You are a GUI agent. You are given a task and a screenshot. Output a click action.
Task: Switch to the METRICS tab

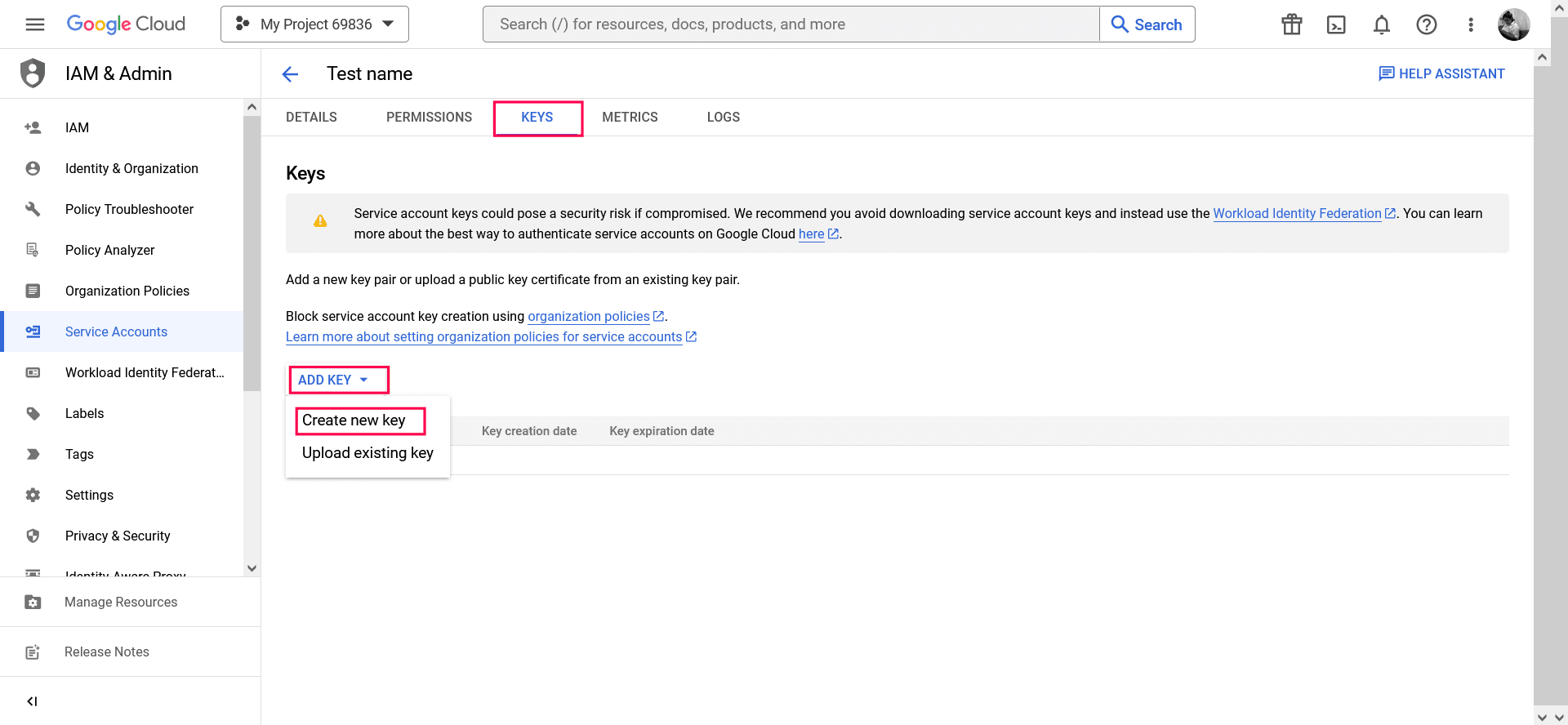pyautogui.click(x=630, y=118)
